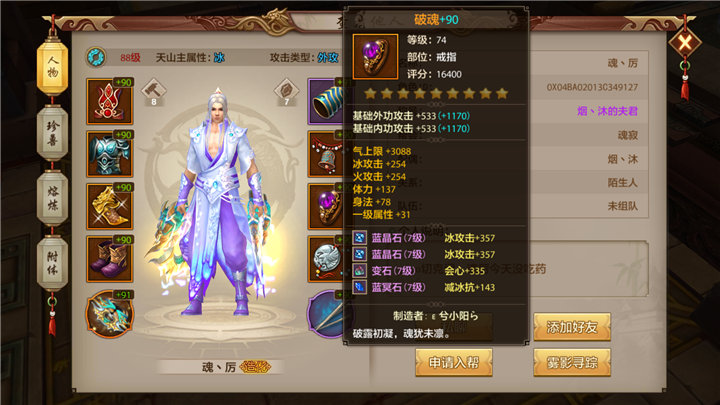The width and height of the screenshot is (720, 405).
Task: Open the bell necklace equipment slot
Action: click(x=326, y=154)
